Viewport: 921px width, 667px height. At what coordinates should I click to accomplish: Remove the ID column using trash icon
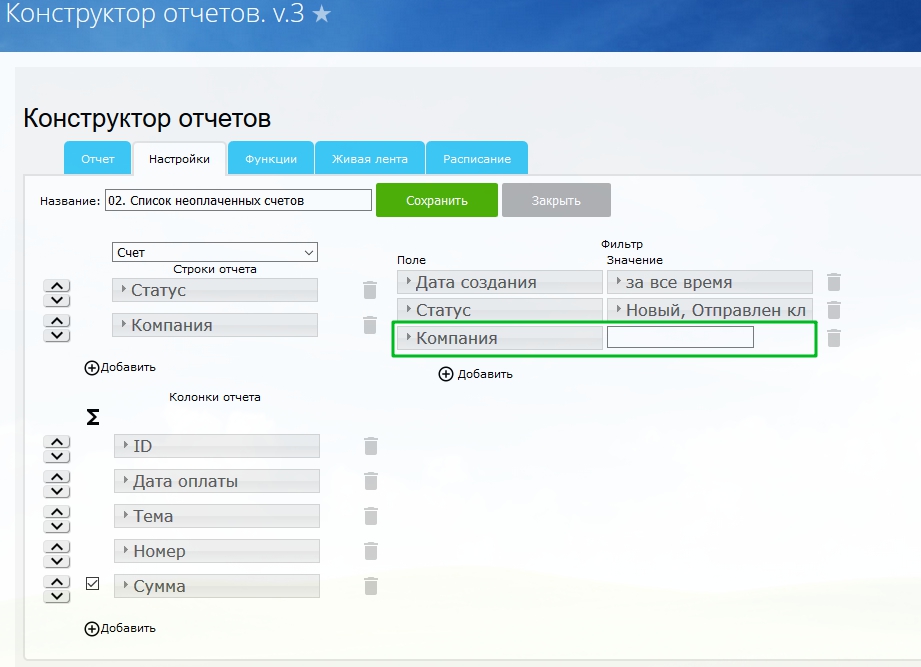click(371, 446)
